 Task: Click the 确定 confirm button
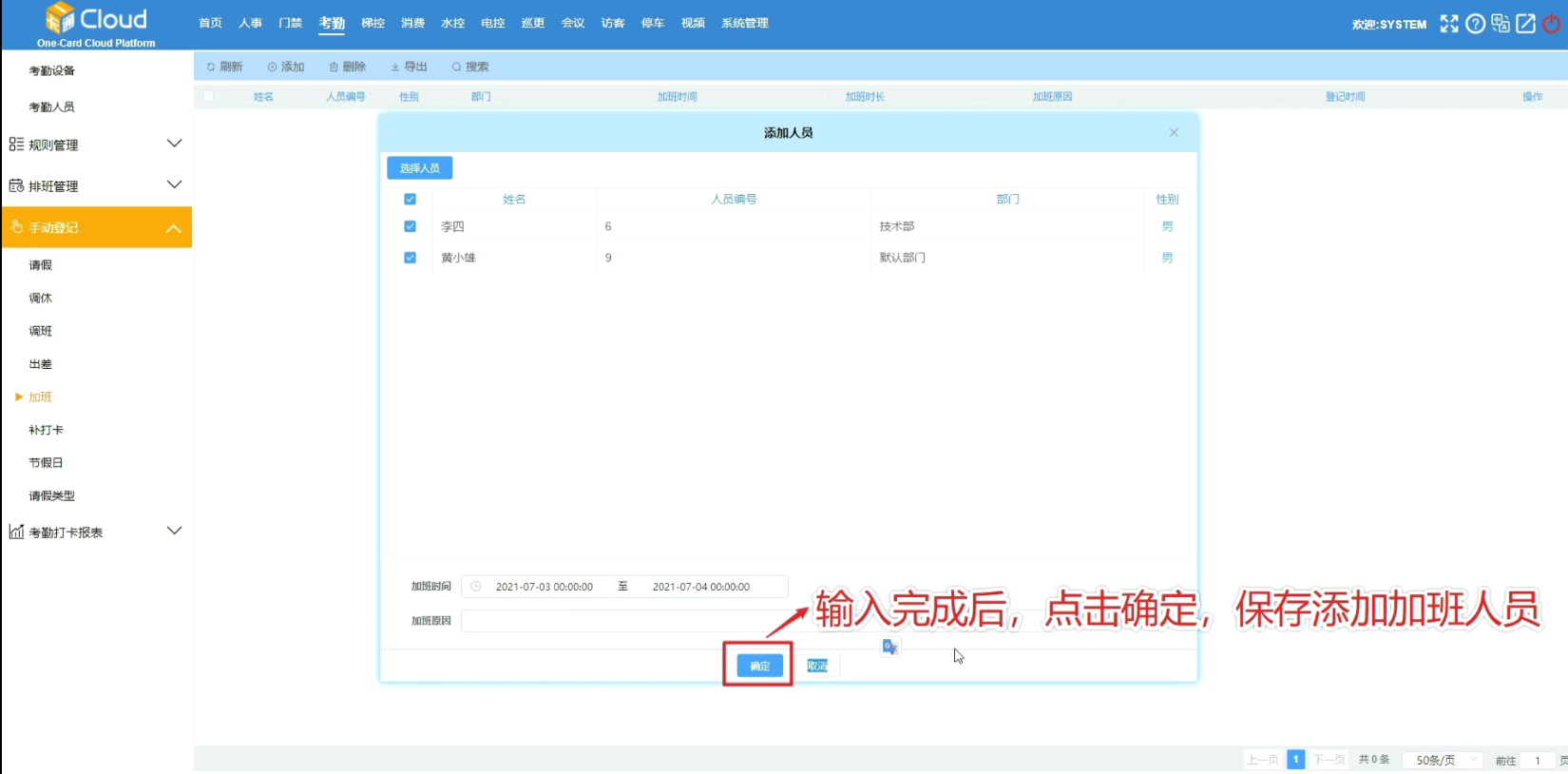(759, 666)
